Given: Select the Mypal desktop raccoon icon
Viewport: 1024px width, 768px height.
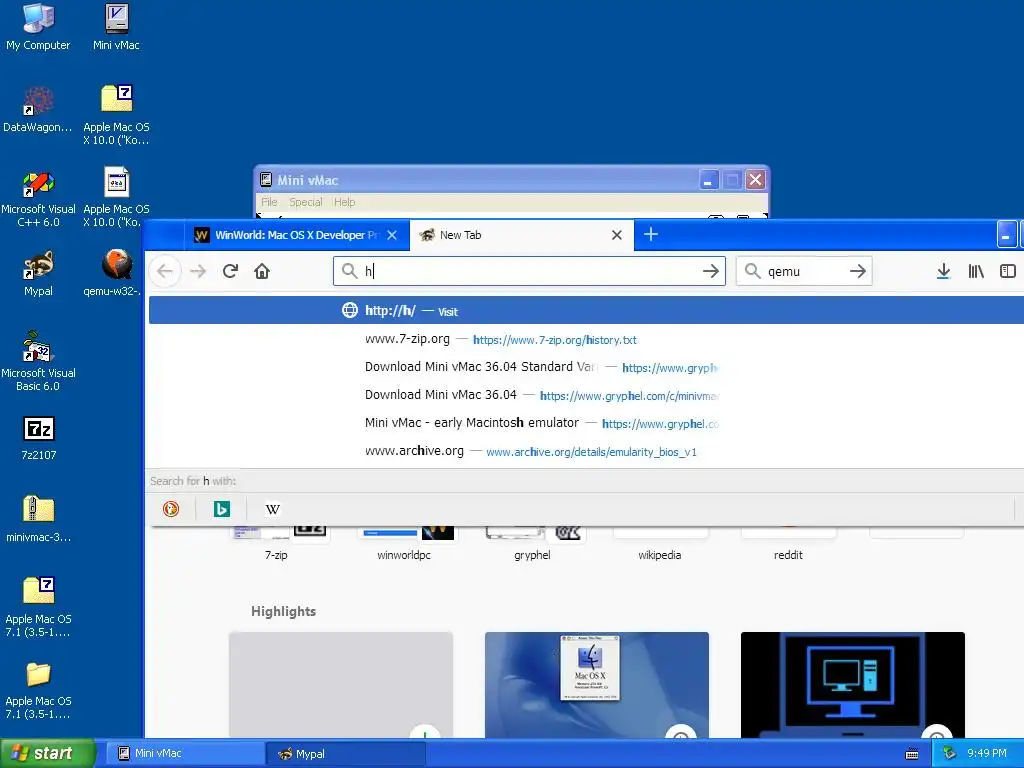Looking at the screenshot, I should pyautogui.click(x=38, y=274).
